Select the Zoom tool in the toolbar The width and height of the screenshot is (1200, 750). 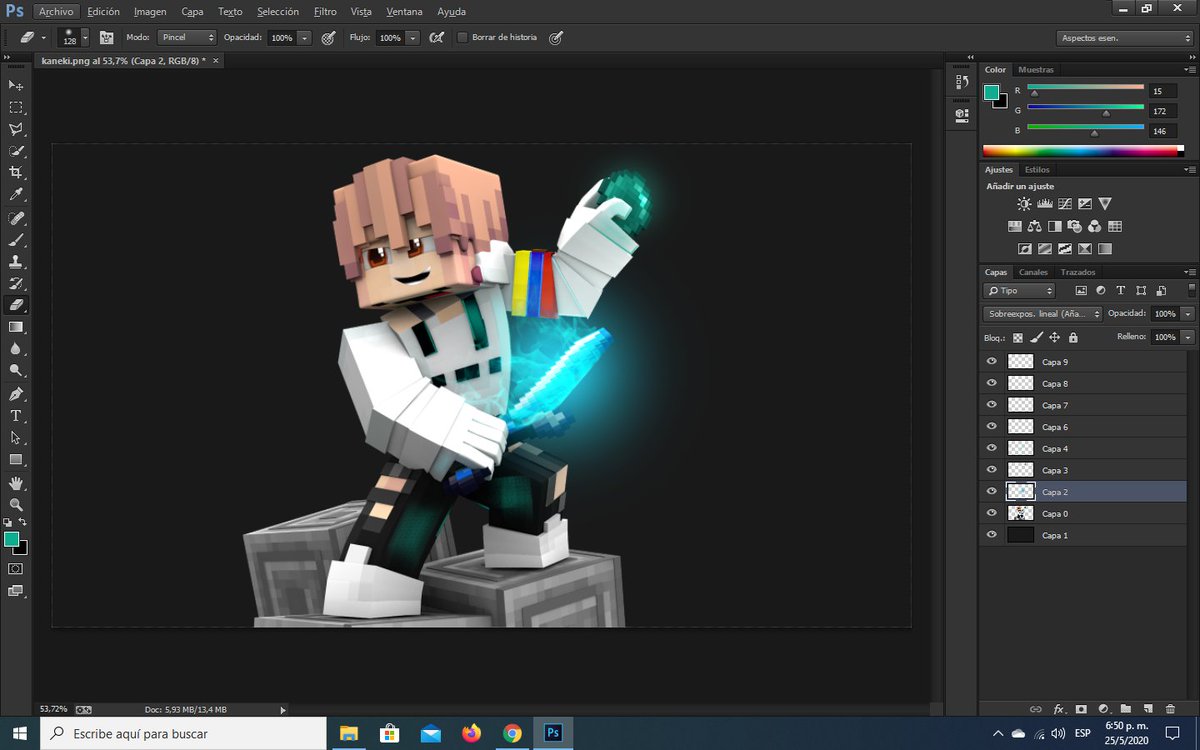[15, 369]
